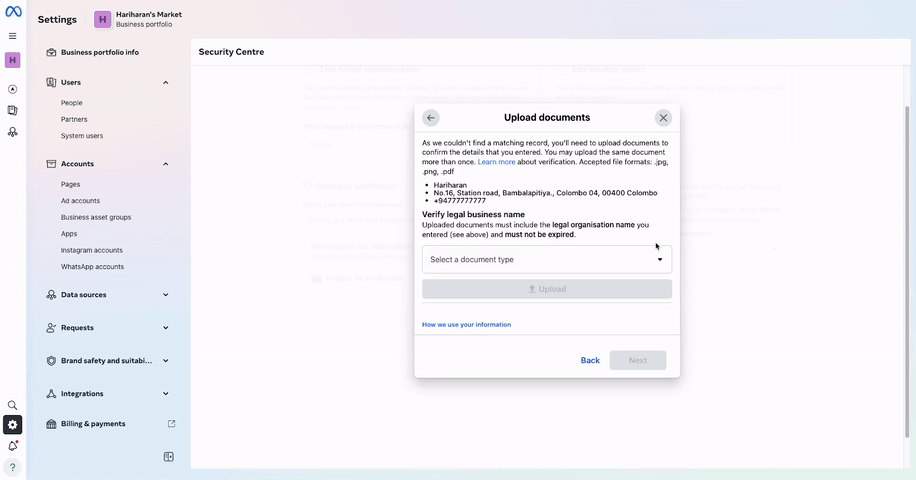Click the search magnifier icon
This screenshot has height=480, width=916.
click(12, 405)
